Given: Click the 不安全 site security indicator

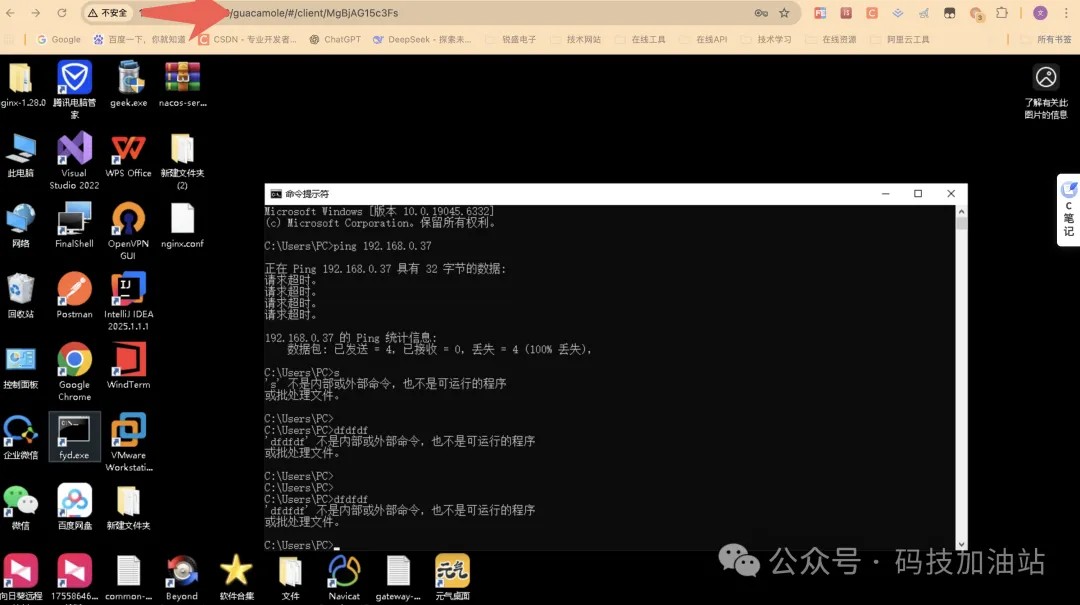Looking at the screenshot, I should tap(107, 13).
